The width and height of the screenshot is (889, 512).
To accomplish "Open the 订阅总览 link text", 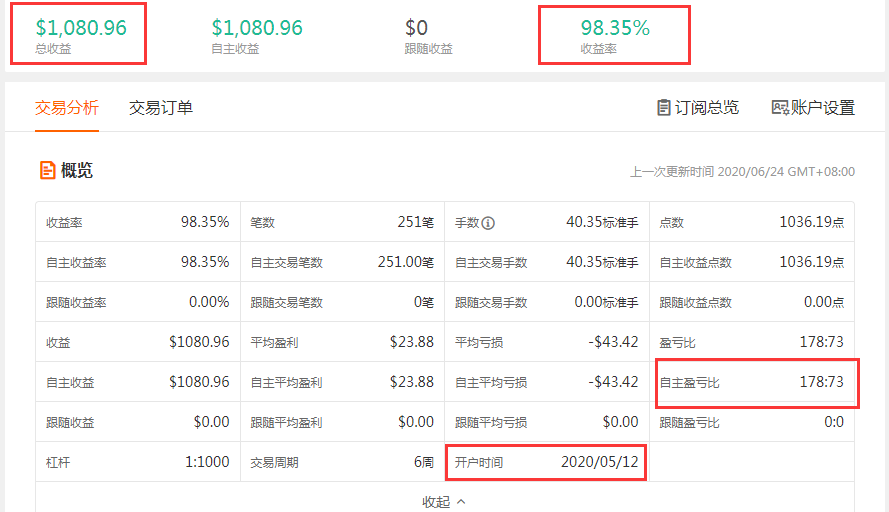I will 707,108.
